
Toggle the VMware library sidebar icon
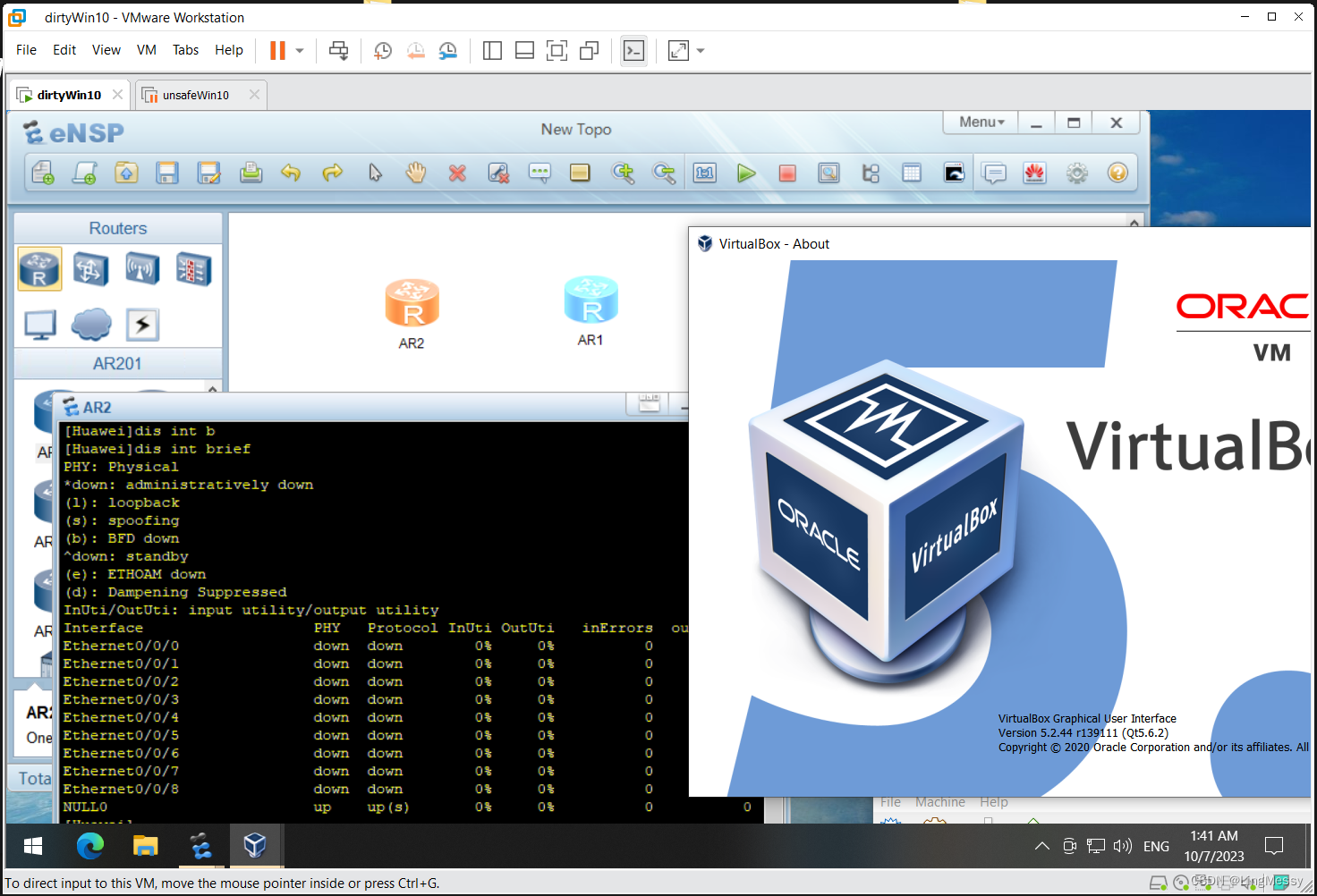tap(492, 51)
